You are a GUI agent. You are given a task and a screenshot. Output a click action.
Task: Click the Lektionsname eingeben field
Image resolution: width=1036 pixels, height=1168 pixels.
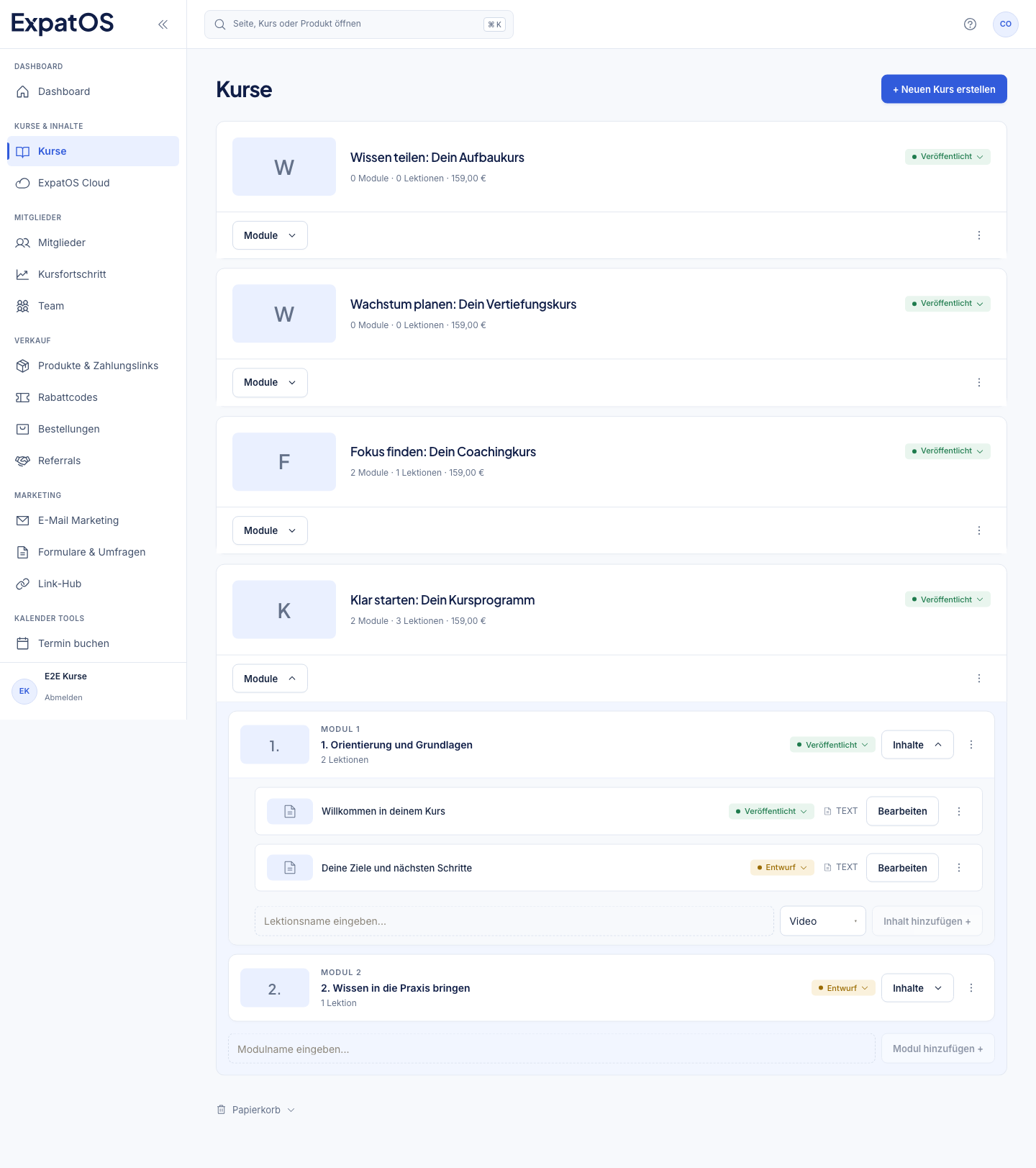tap(514, 921)
